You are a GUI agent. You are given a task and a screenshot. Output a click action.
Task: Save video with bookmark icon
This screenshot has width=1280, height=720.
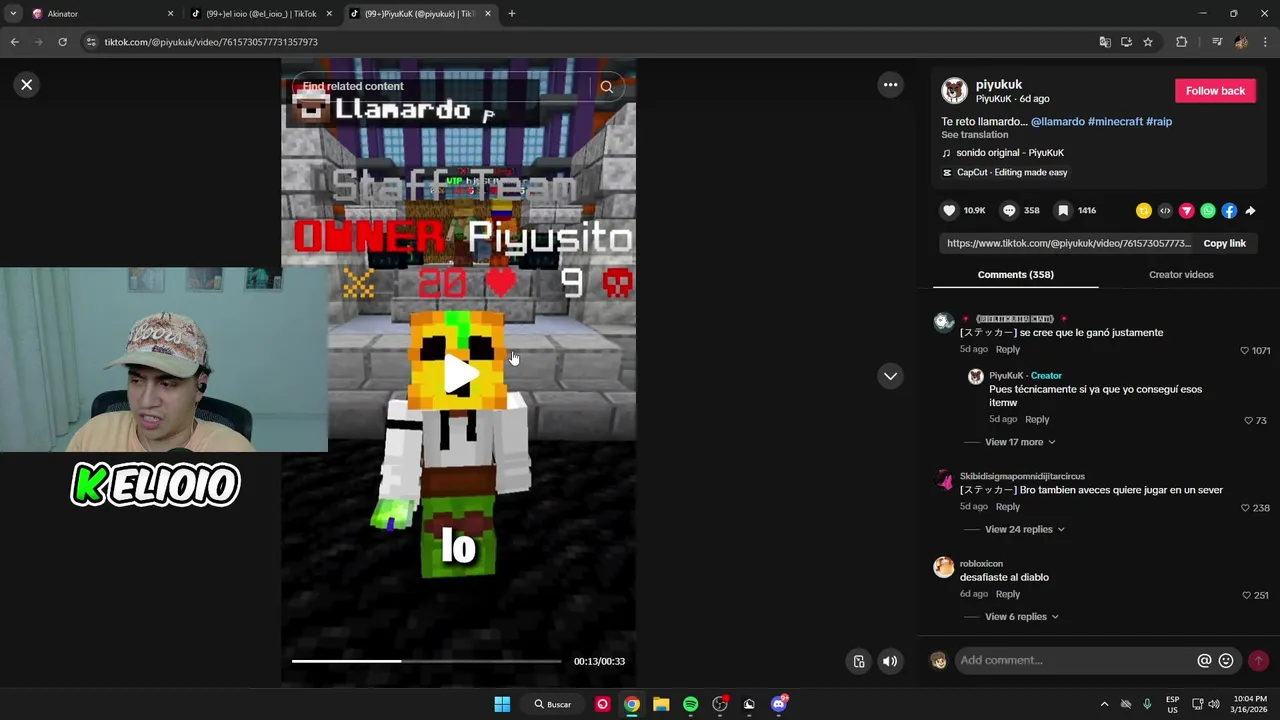point(1063,211)
